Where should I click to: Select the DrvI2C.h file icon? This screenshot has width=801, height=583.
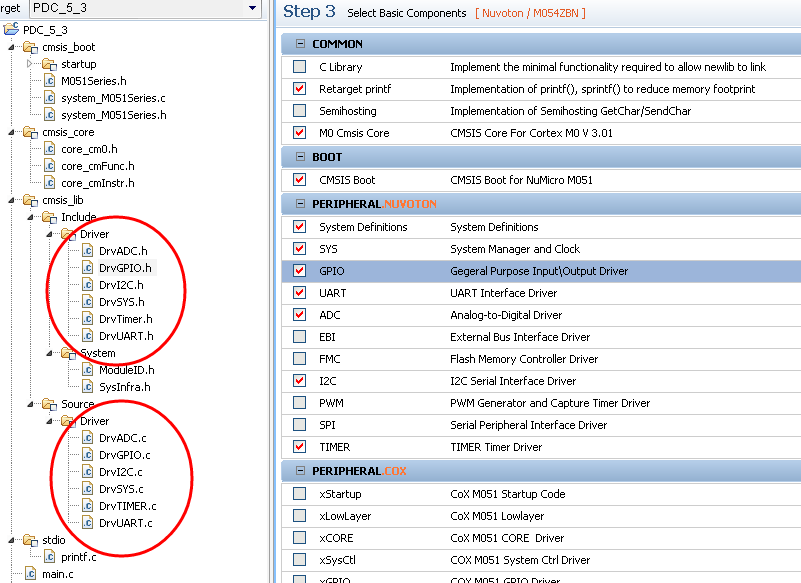(x=88, y=285)
